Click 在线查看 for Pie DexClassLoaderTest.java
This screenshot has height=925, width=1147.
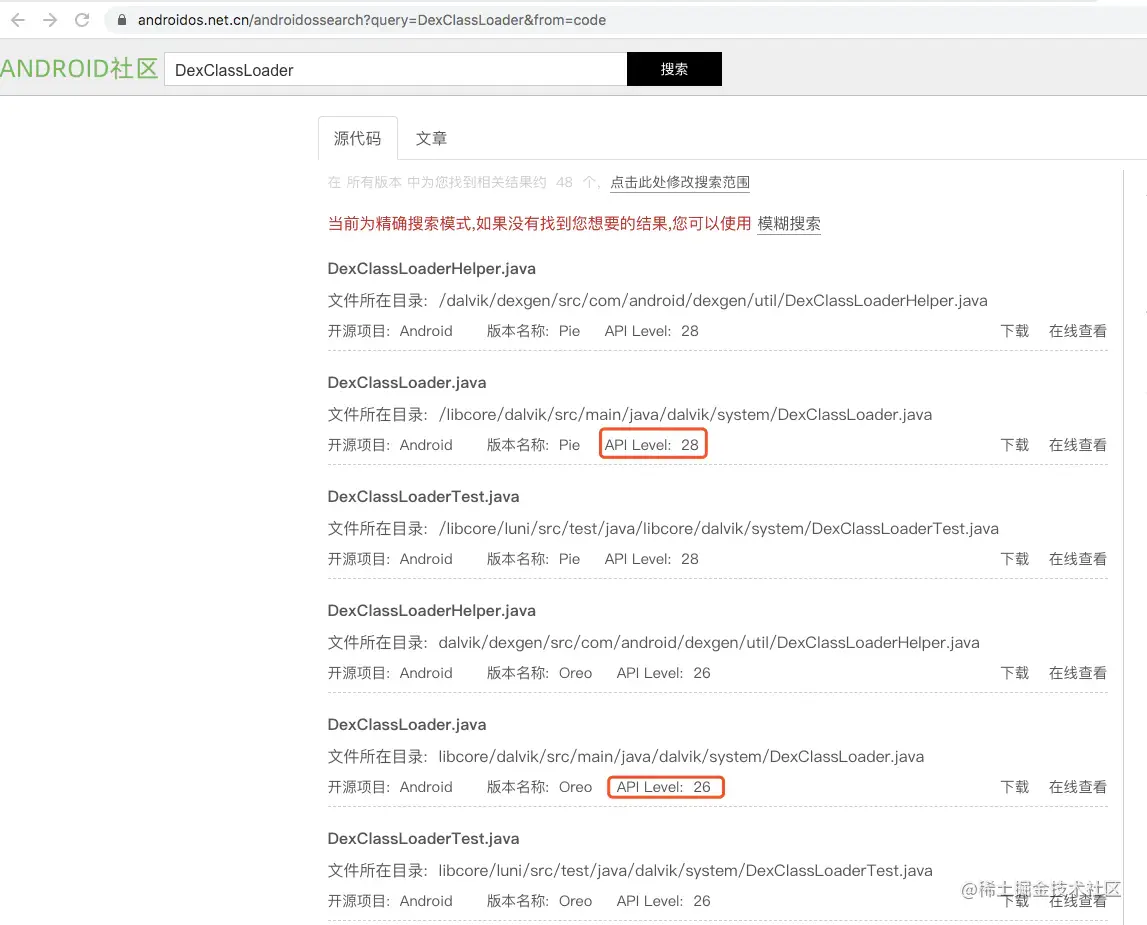[x=1078, y=559]
